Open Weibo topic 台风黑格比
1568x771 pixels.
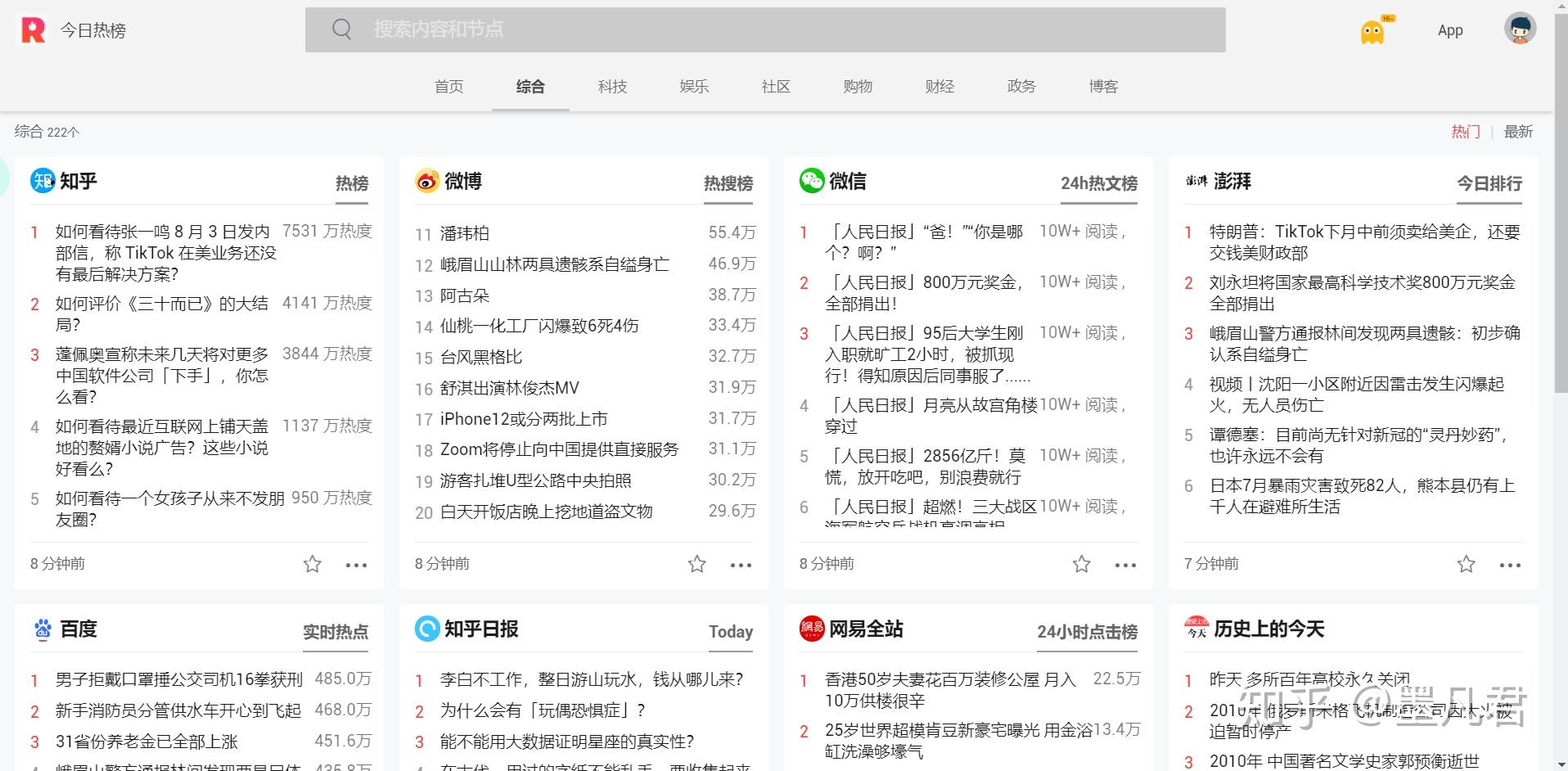click(481, 357)
